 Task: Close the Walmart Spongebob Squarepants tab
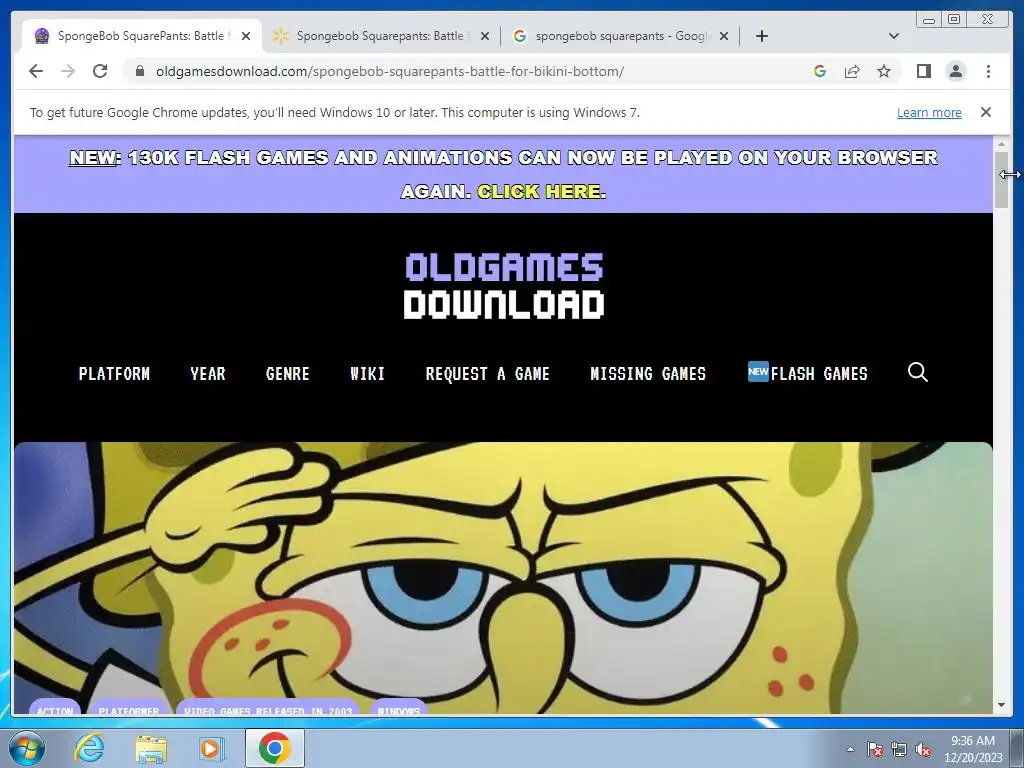click(485, 36)
